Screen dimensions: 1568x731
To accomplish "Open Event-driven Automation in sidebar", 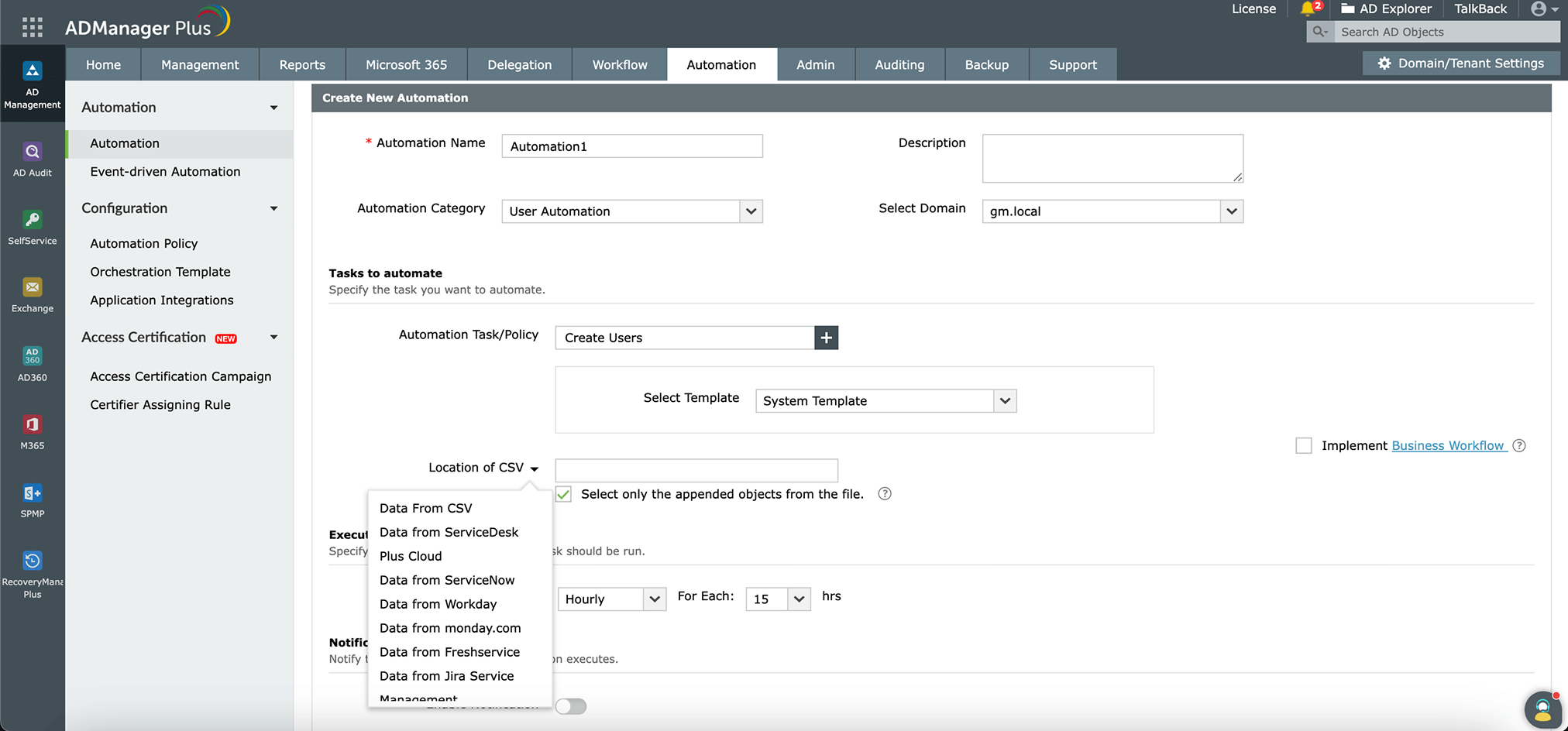I will coord(165,172).
